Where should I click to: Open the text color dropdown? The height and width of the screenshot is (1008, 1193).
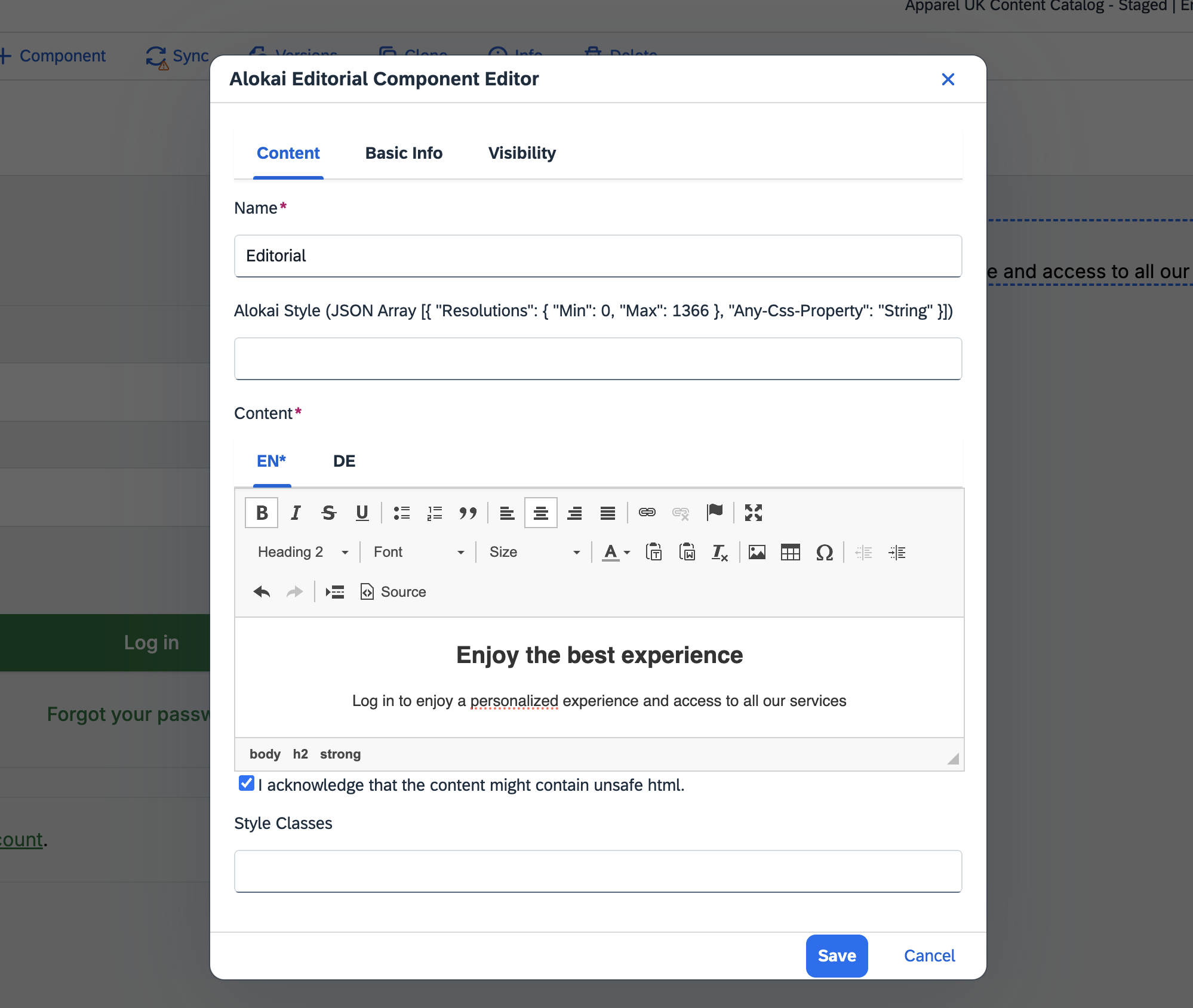tap(616, 552)
